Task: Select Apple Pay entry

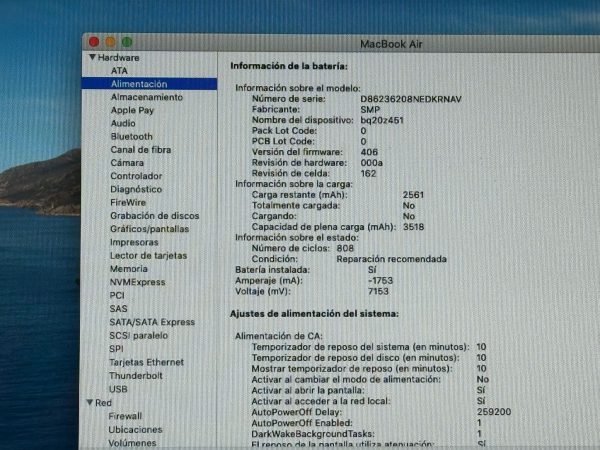Action: [x=132, y=111]
